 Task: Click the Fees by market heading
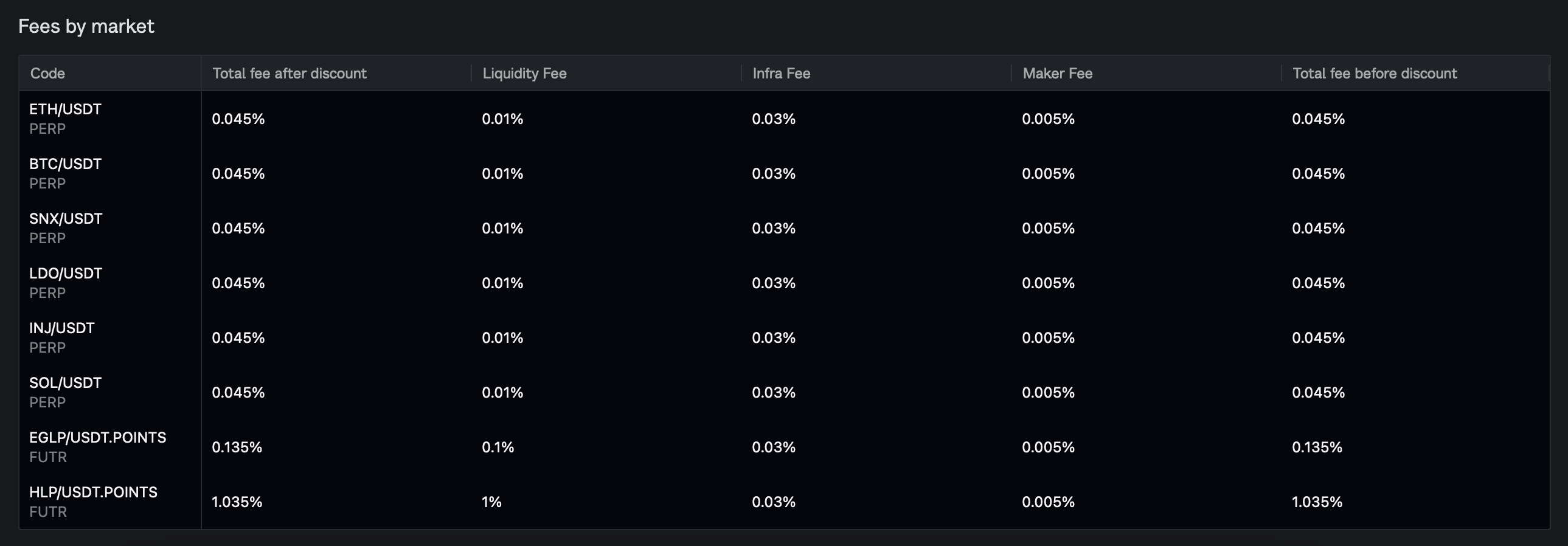tap(86, 26)
